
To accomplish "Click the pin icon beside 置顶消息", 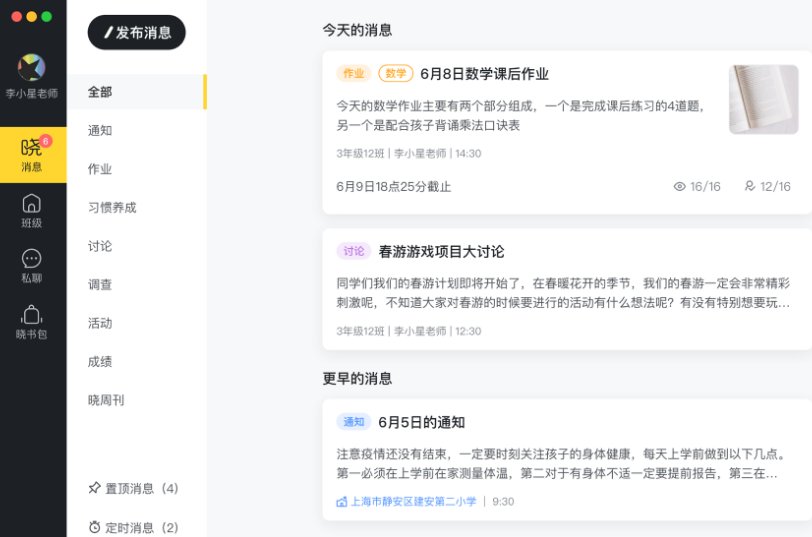I will [94, 488].
